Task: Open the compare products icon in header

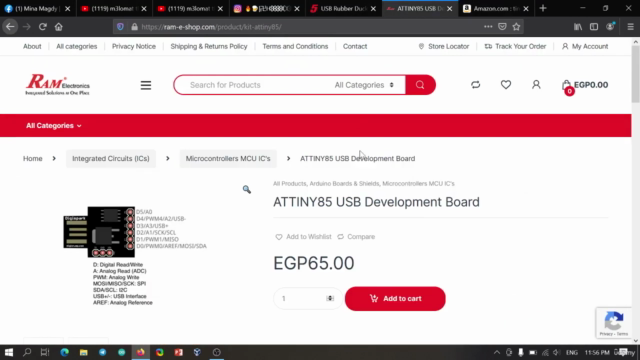Action: point(476,85)
